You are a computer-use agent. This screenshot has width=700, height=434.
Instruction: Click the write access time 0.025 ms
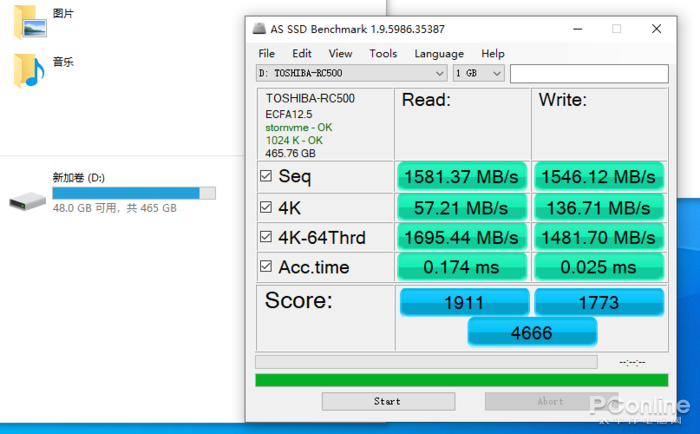click(599, 267)
